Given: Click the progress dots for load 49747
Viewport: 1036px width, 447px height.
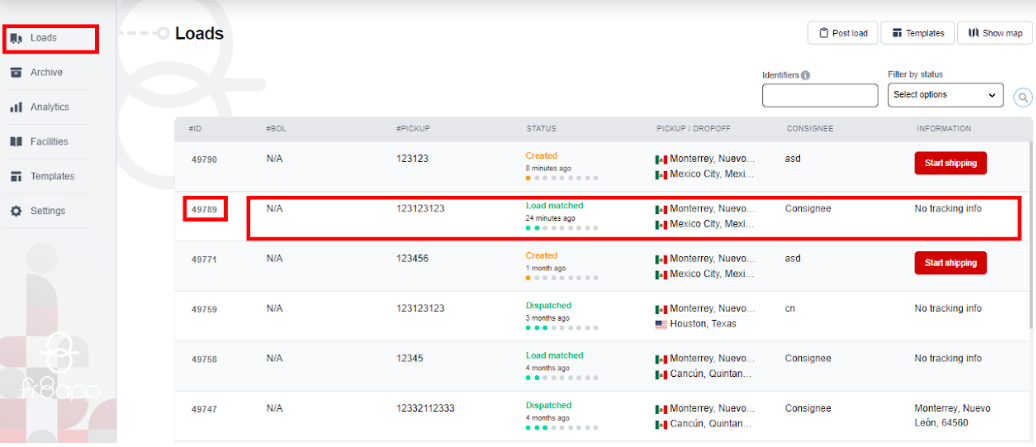Looking at the screenshot, I should coord(562,428).
